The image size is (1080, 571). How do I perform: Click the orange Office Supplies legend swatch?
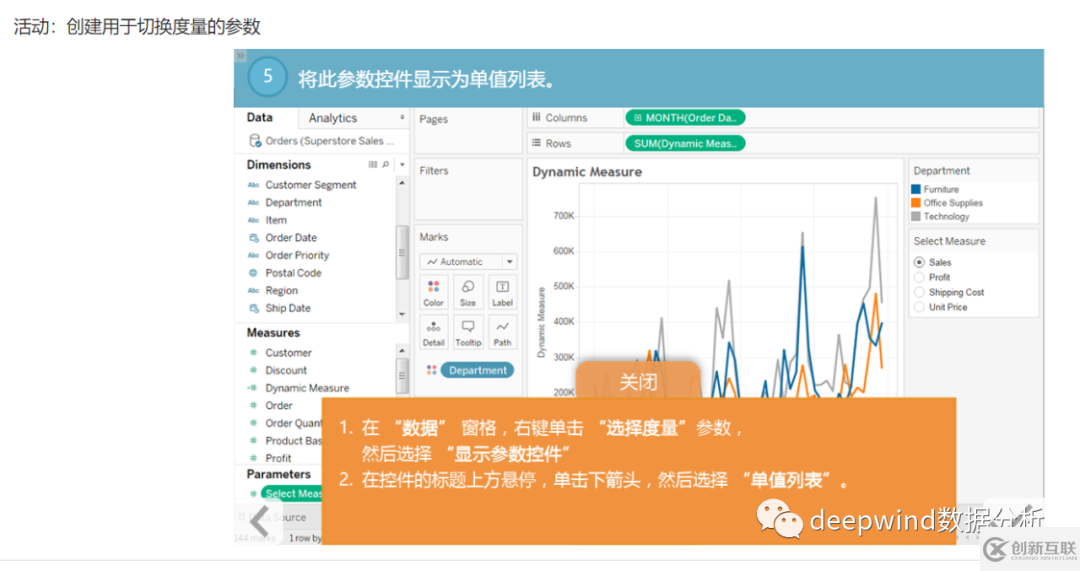915,203
